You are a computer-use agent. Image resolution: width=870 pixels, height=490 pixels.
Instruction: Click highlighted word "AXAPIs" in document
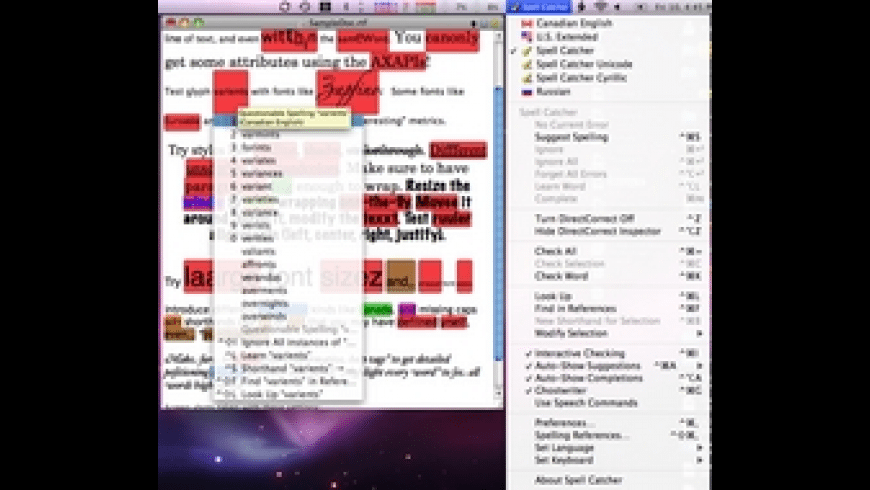(x=399, y=62)
